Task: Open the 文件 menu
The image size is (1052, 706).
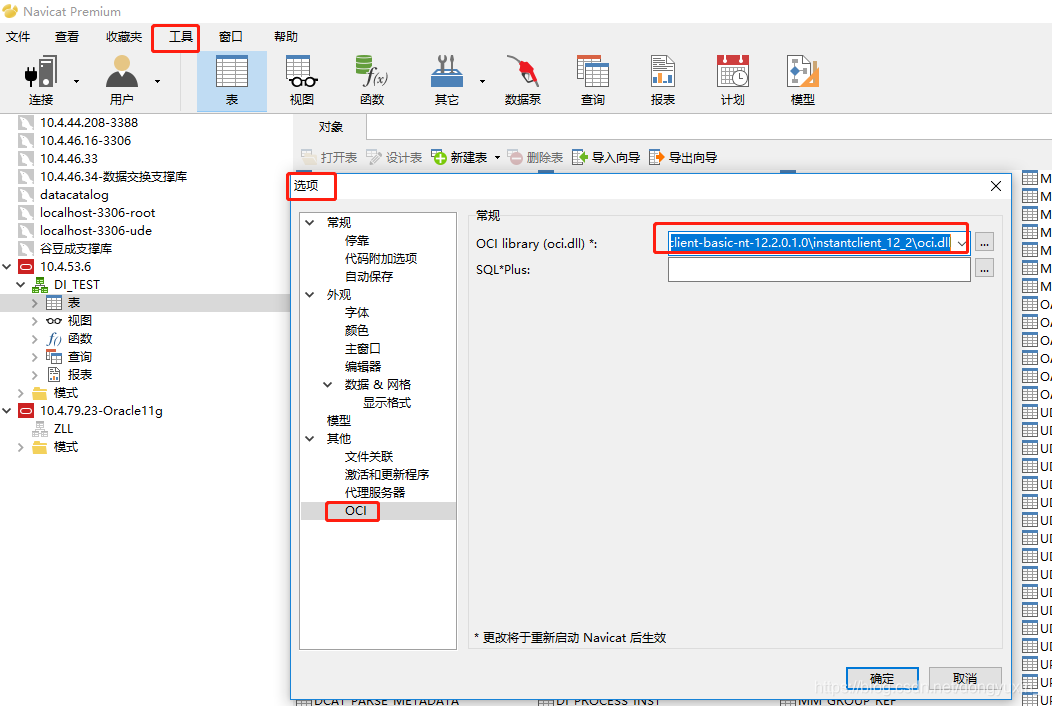Action: [x=18, y=37]
